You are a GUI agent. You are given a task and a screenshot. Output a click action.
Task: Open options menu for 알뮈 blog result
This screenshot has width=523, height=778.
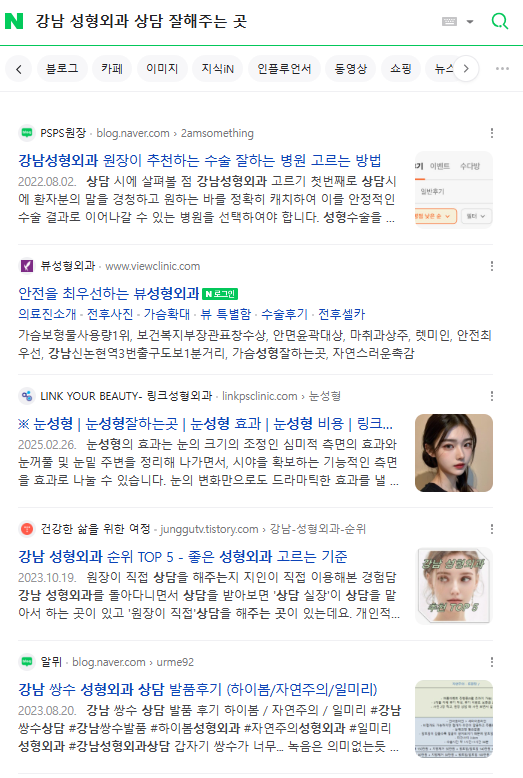[492, 662]
